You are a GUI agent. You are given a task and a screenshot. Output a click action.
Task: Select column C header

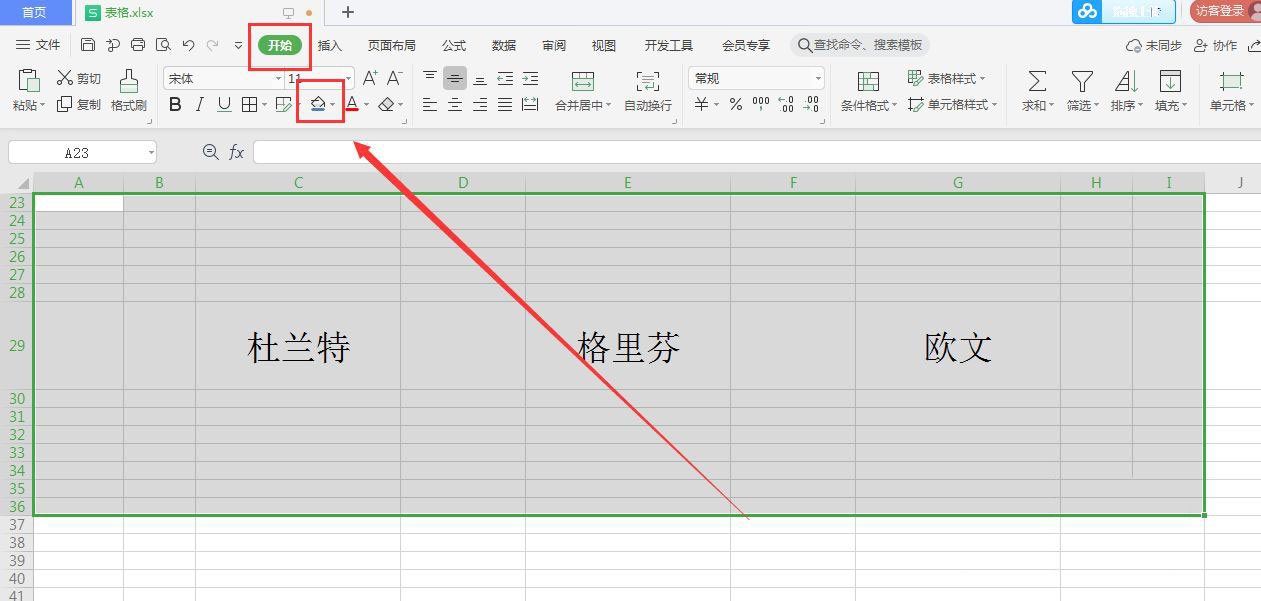pyautogui.click(x=298, y=182)
